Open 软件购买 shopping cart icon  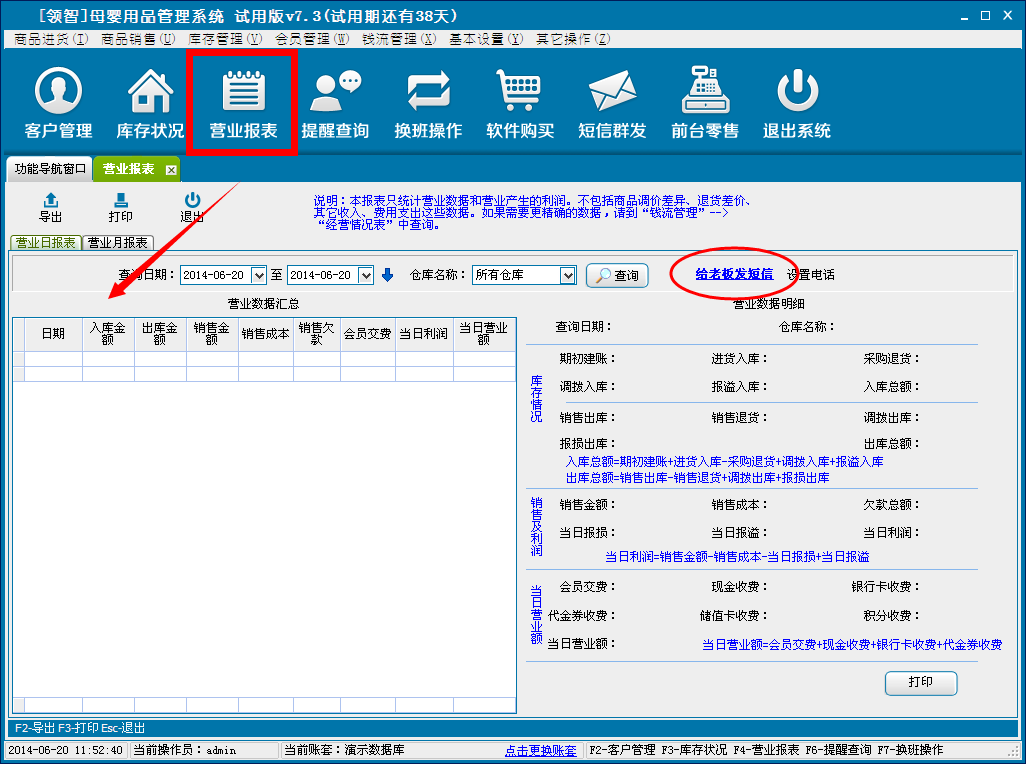tap(520, 93)
